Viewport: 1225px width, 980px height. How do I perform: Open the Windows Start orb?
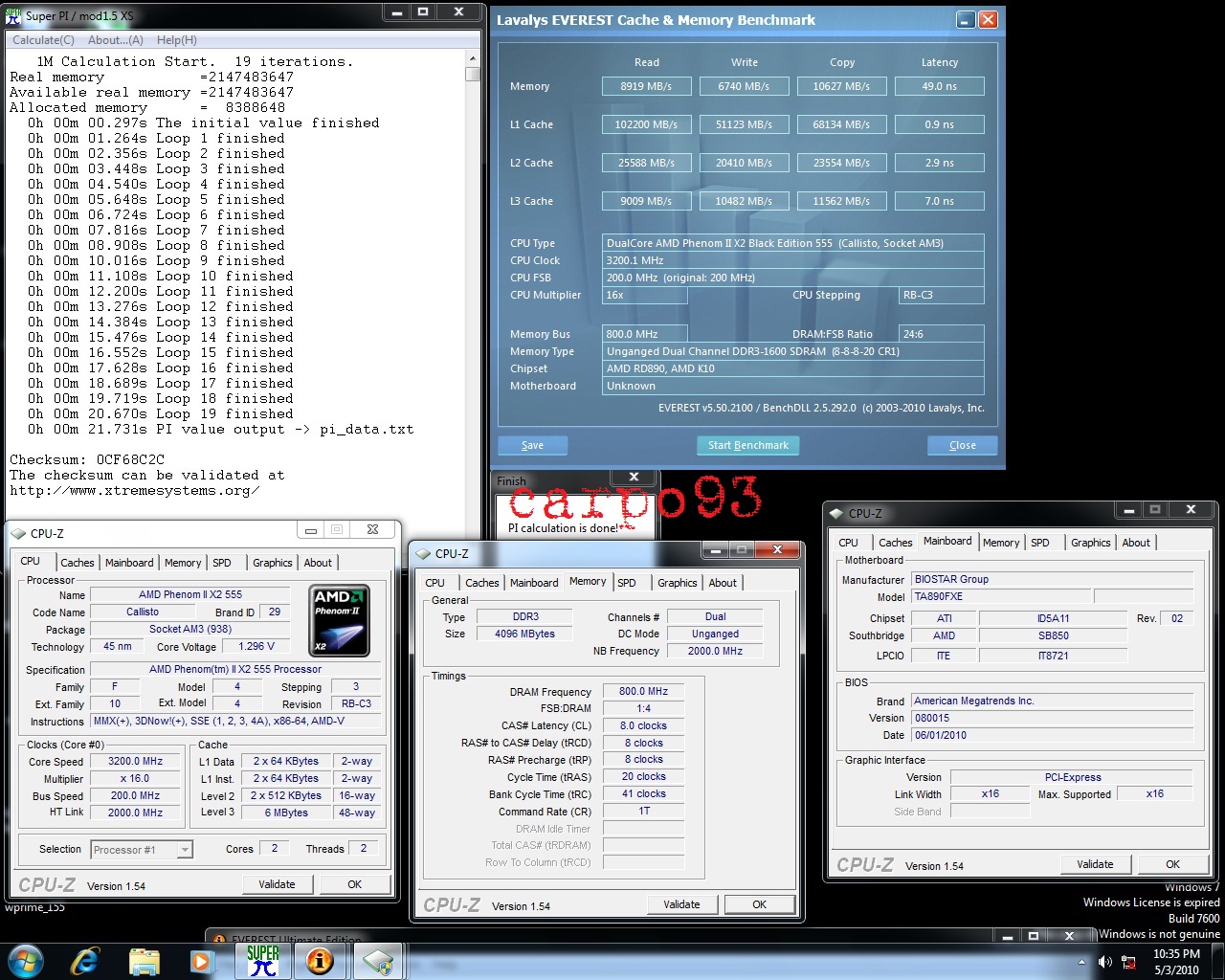click(x=26, y=961)
